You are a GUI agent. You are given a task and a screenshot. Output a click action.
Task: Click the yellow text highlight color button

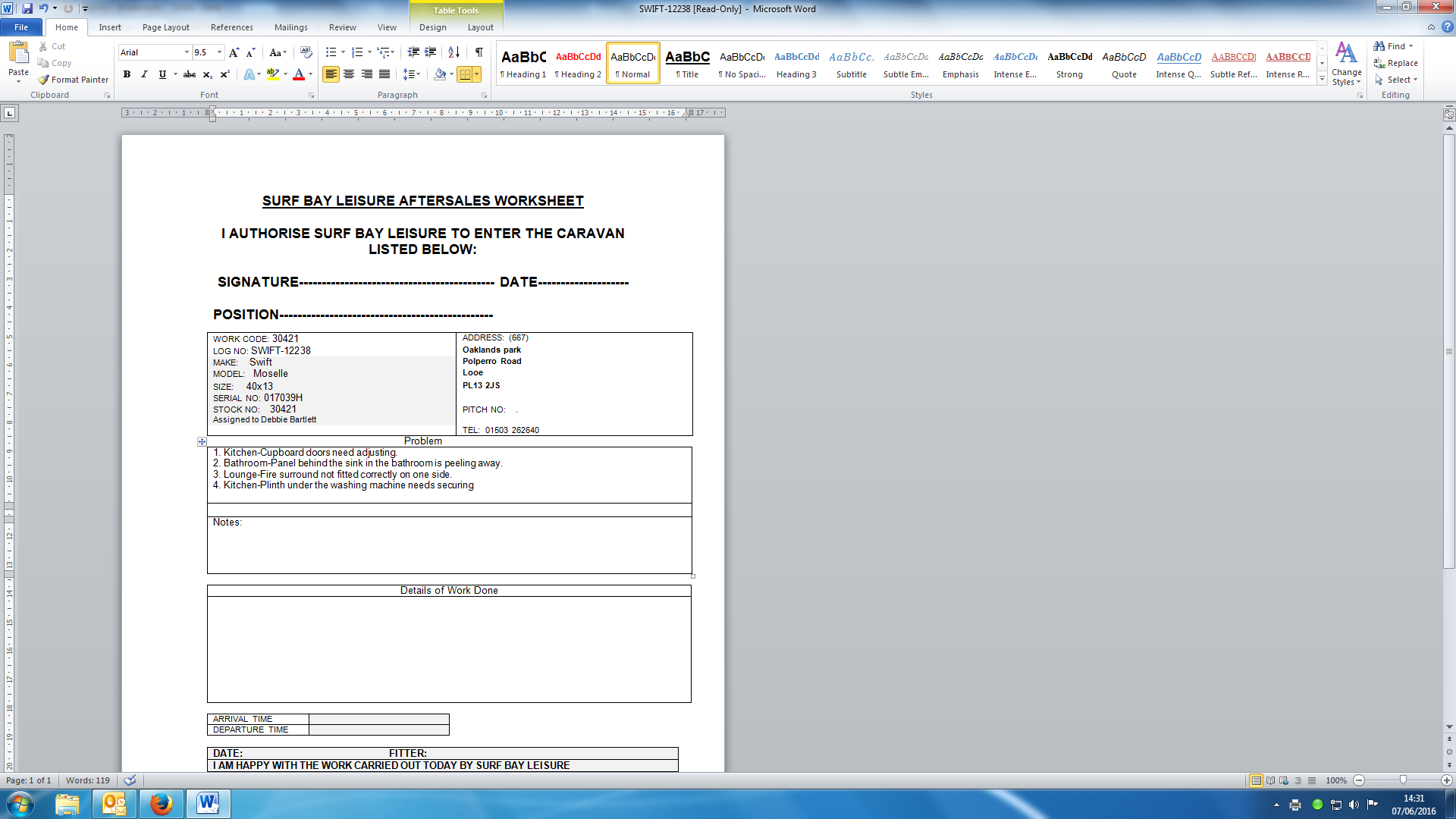coord(272,74)
